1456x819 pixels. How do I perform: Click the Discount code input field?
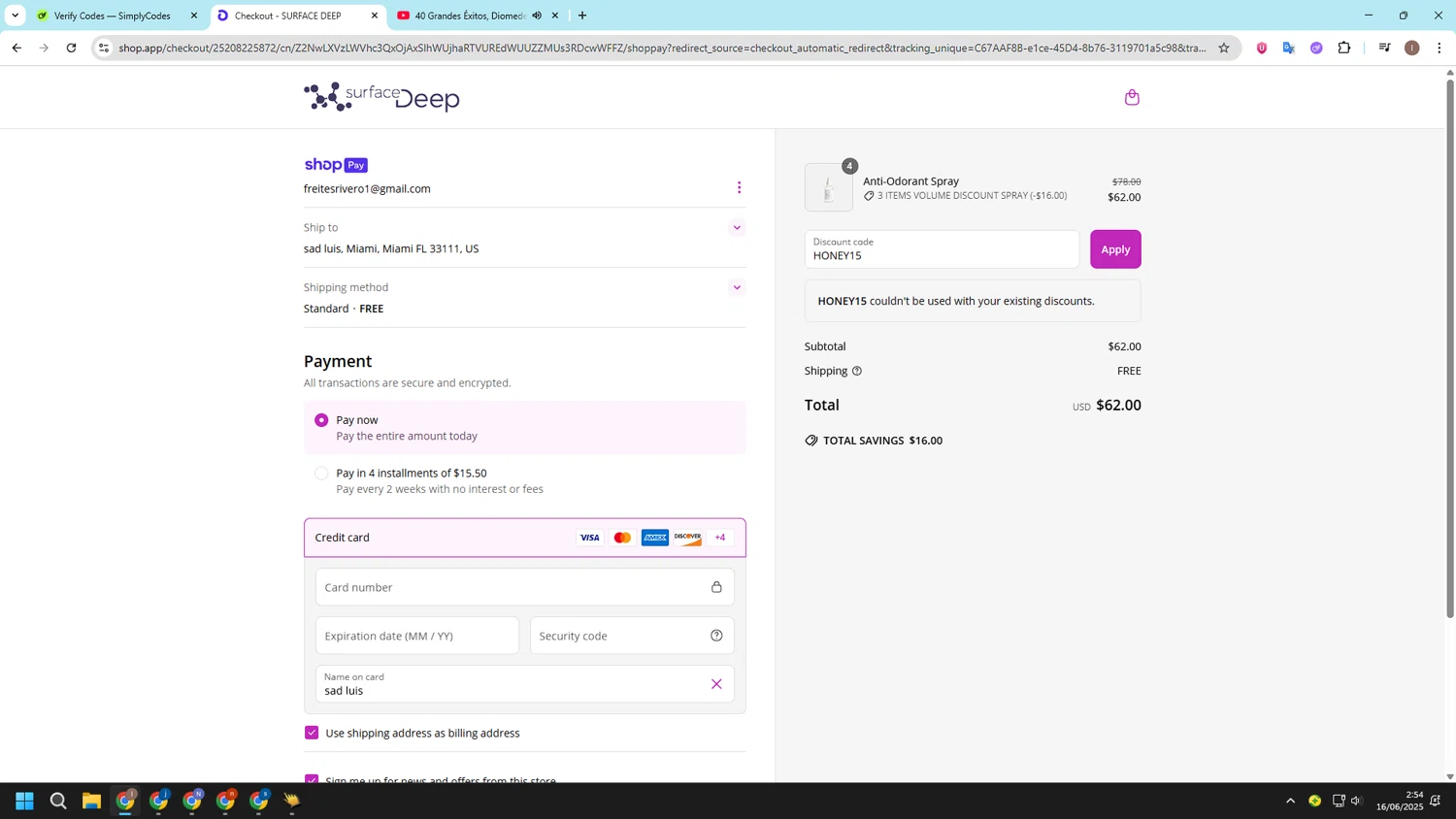(942, 249)
